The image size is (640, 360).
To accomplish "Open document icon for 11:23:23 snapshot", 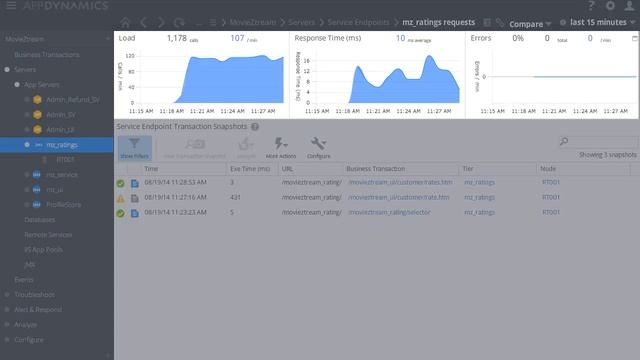I will click(135, 213).
